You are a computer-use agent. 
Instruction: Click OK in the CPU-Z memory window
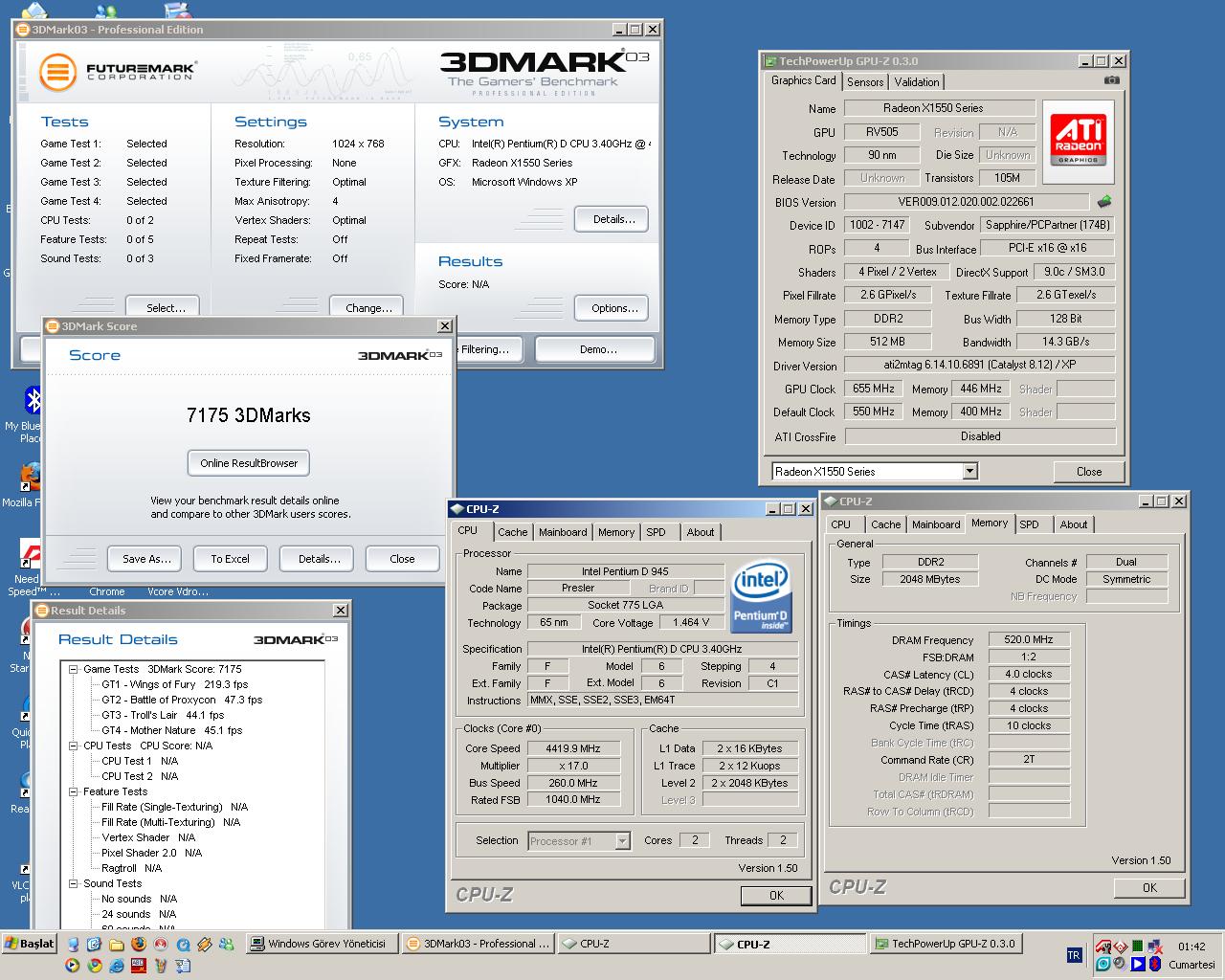pos(1149,887)
